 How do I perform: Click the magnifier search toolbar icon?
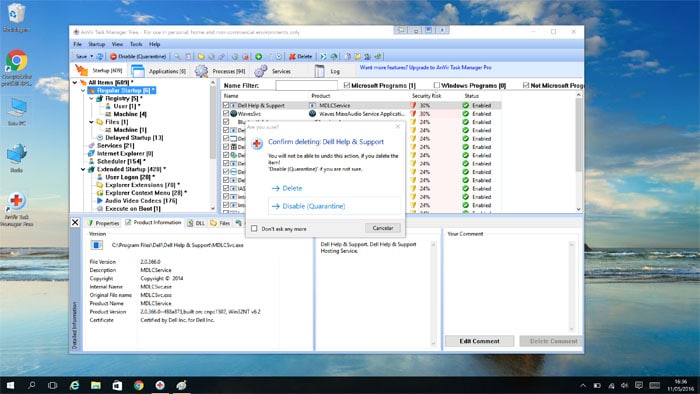point(178,57)
